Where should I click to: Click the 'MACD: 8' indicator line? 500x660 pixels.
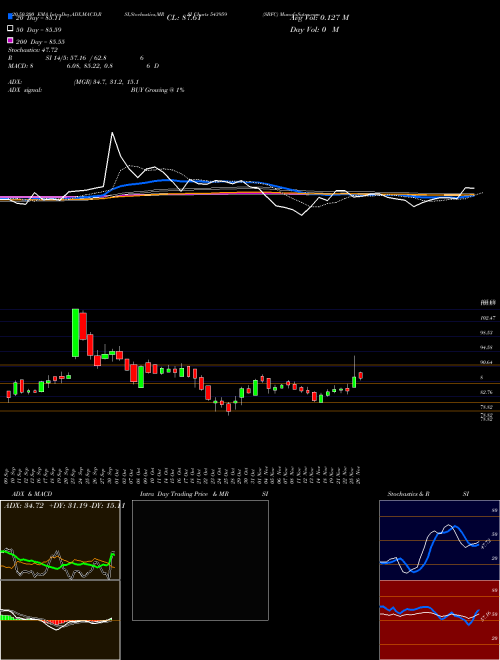[x=21, y=66]
